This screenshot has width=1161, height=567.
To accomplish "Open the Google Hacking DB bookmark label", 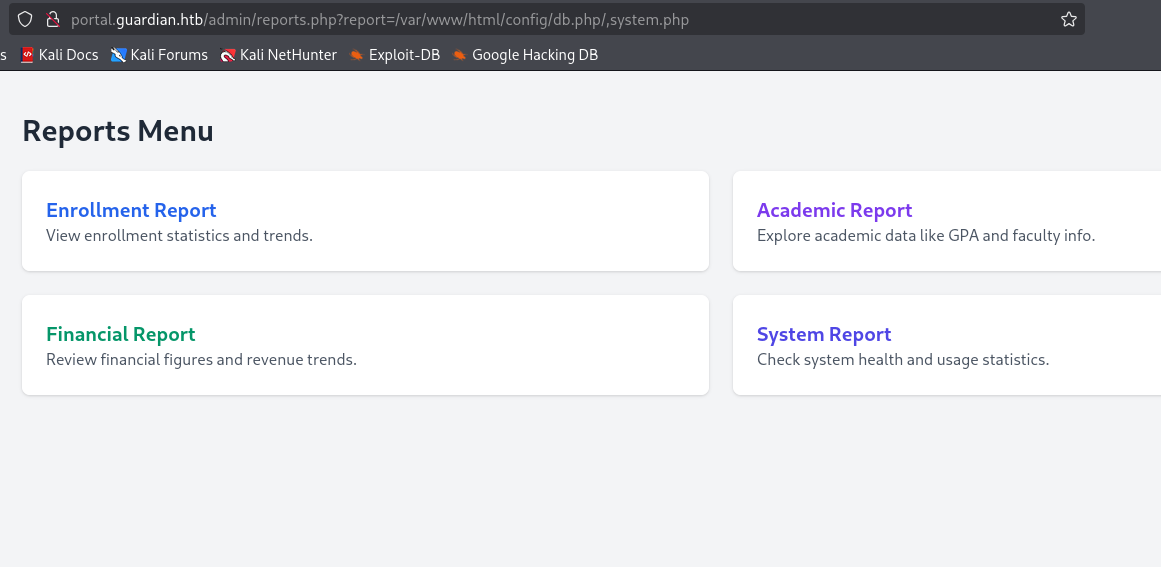I will [x=535, y=55].
